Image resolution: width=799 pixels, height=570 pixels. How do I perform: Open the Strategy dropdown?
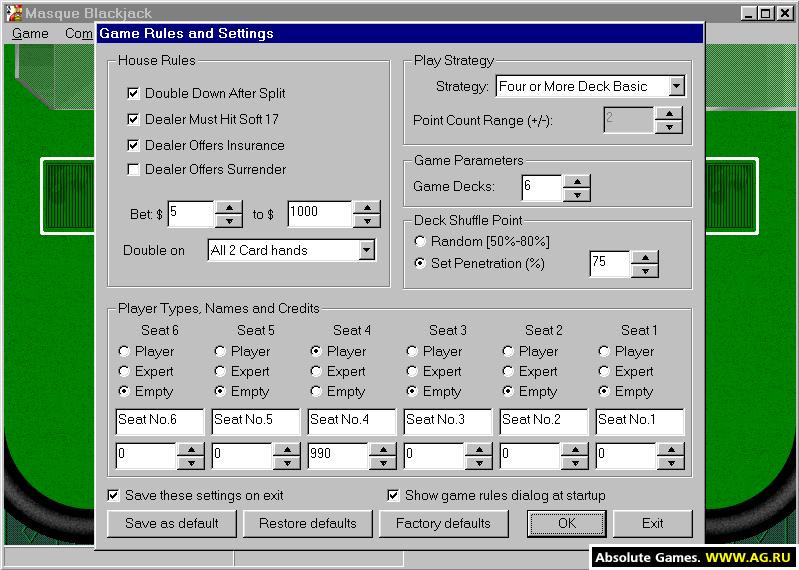676,86
